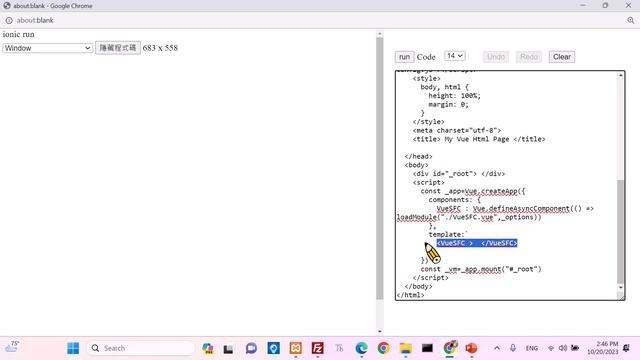Open the gray T-shaped taskbar app
The height and width of the screenshot is (360, 640).
(339, 348)
